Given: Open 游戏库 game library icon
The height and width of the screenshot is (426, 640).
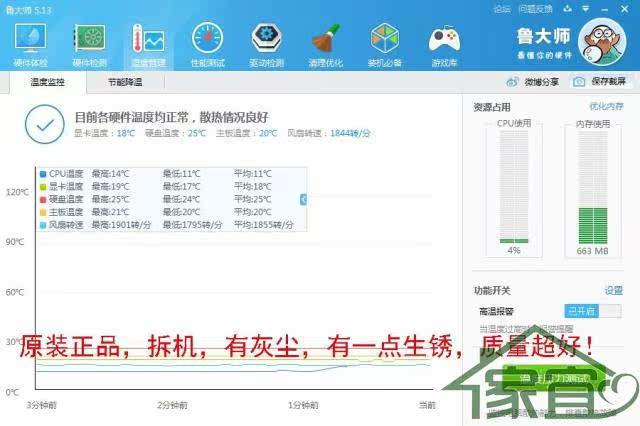Looking at the screenshot, I should click(x=444, y=45).
